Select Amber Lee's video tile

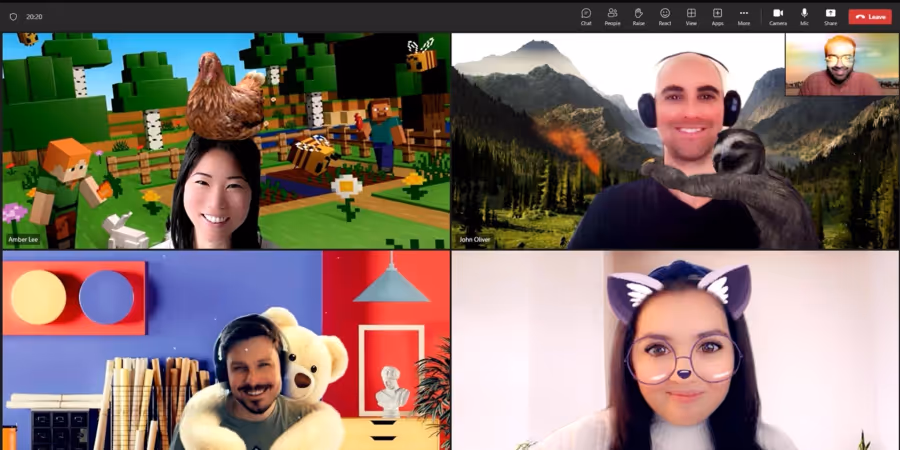(226, 141)
